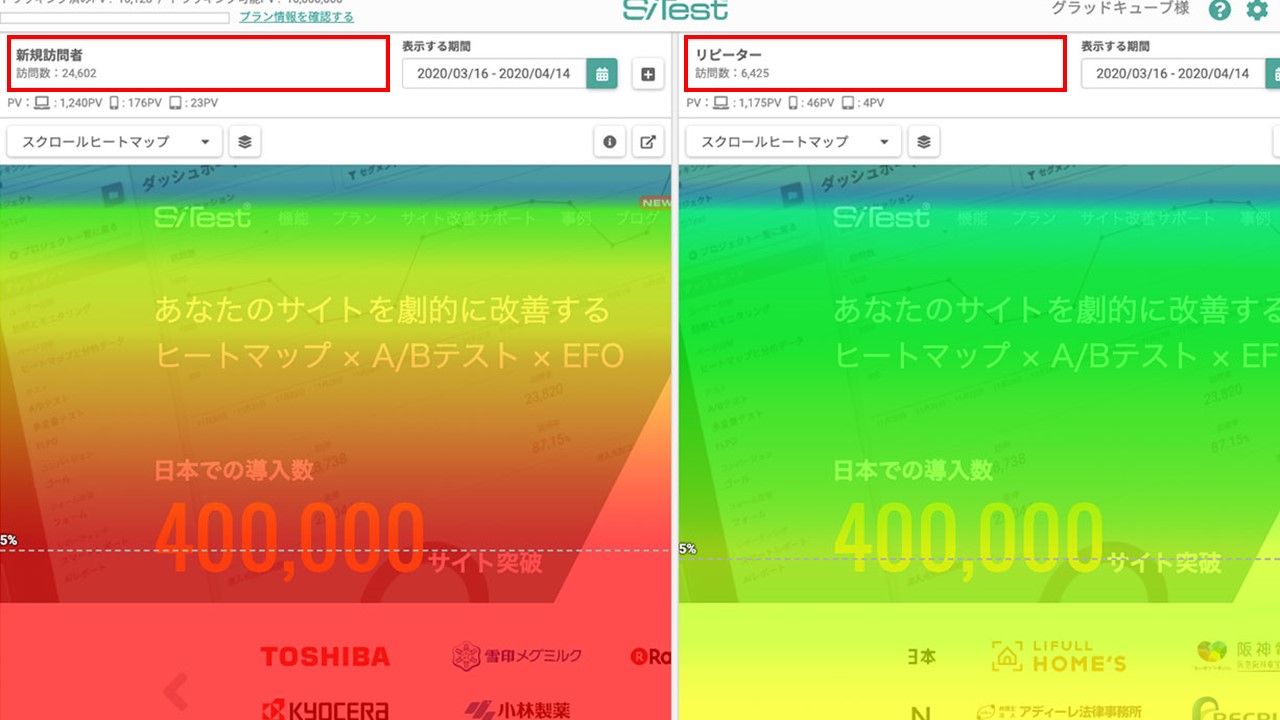Screen dimensions: 1280x720
Task: Click left panel layers icon button
Action: click(245, 142)
